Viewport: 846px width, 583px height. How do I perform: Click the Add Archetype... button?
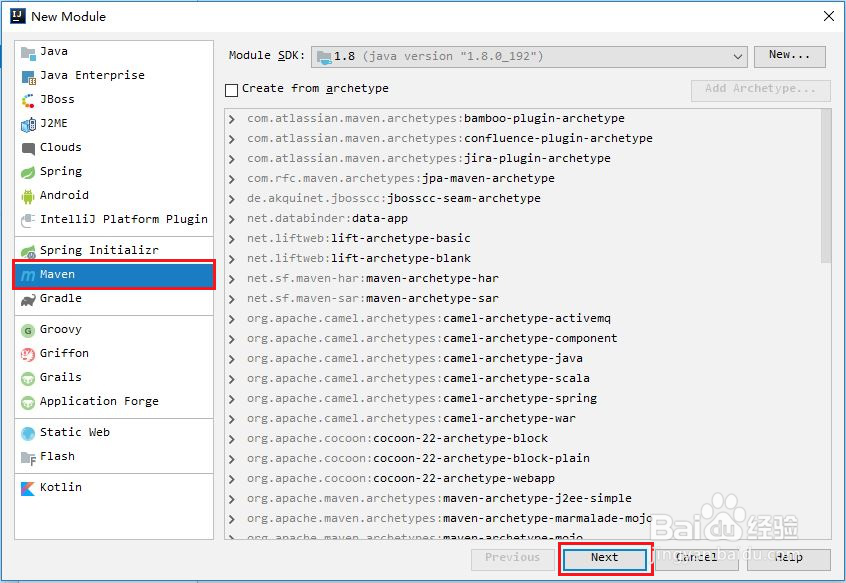pyautogui.click(x=761, y=90)
